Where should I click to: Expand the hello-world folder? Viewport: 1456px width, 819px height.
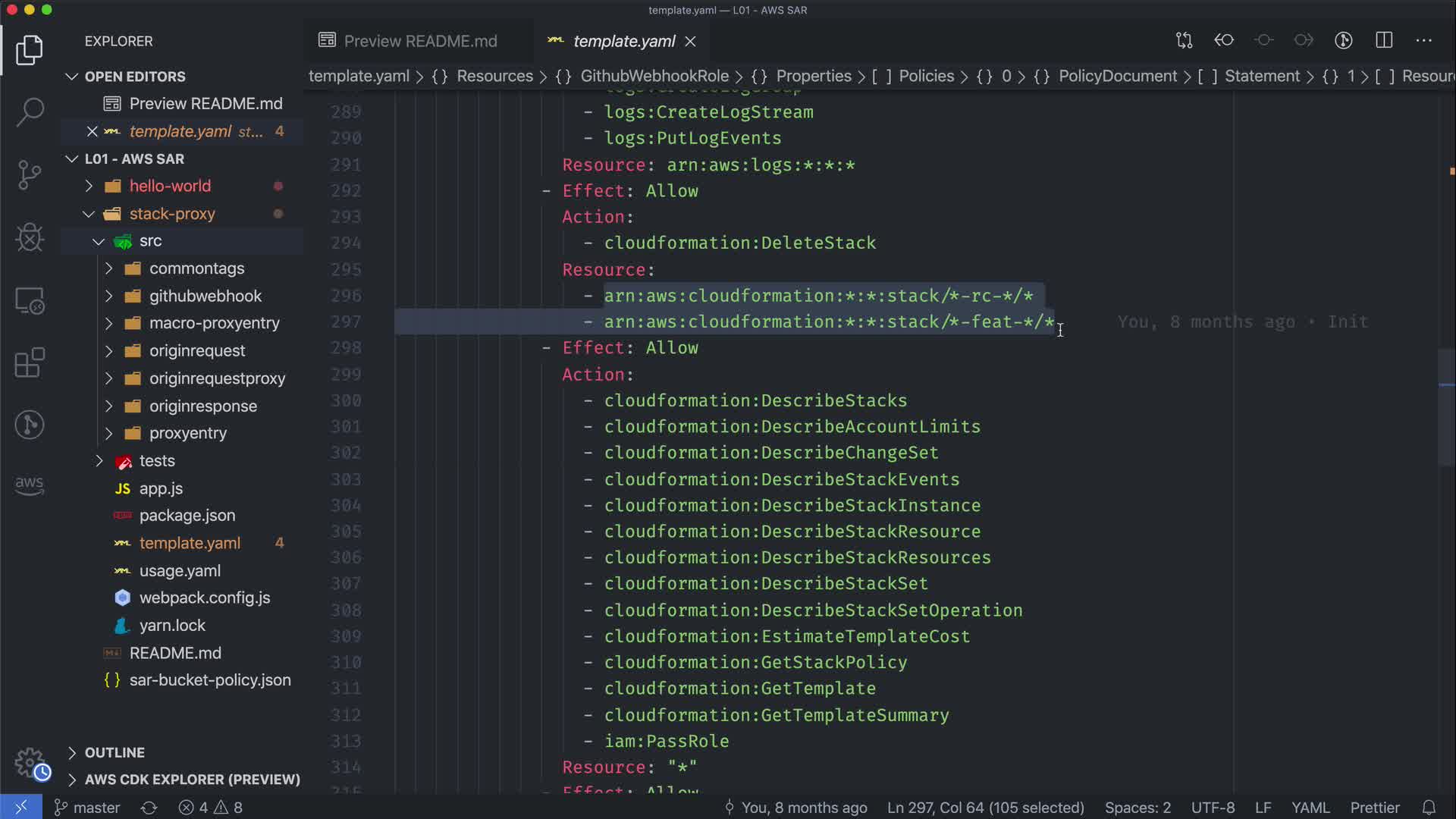pyautogui.click(x=170, y=186)
